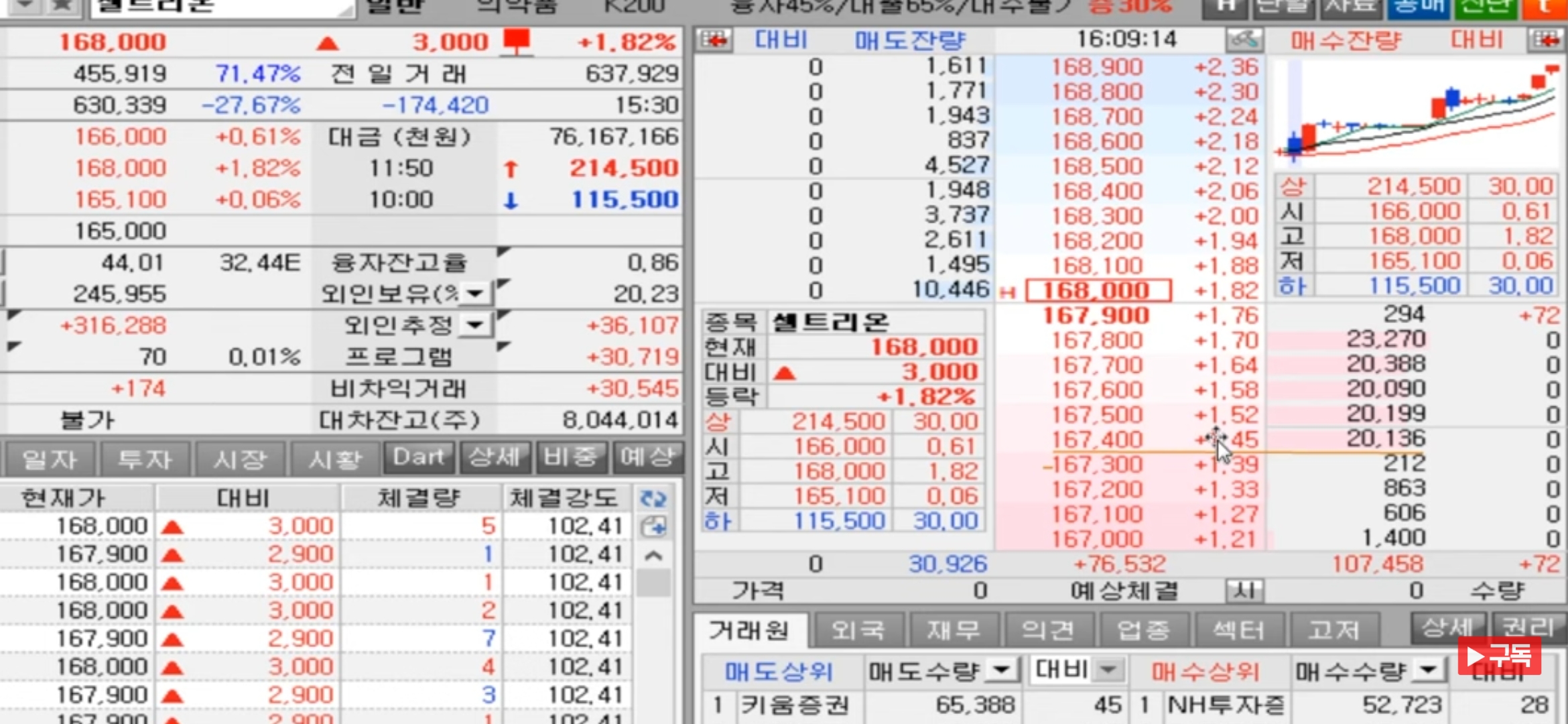Screen dimensions: 1568x724
Task: Click the star favorites icon by stock name
Action: (x=62, y=5)
